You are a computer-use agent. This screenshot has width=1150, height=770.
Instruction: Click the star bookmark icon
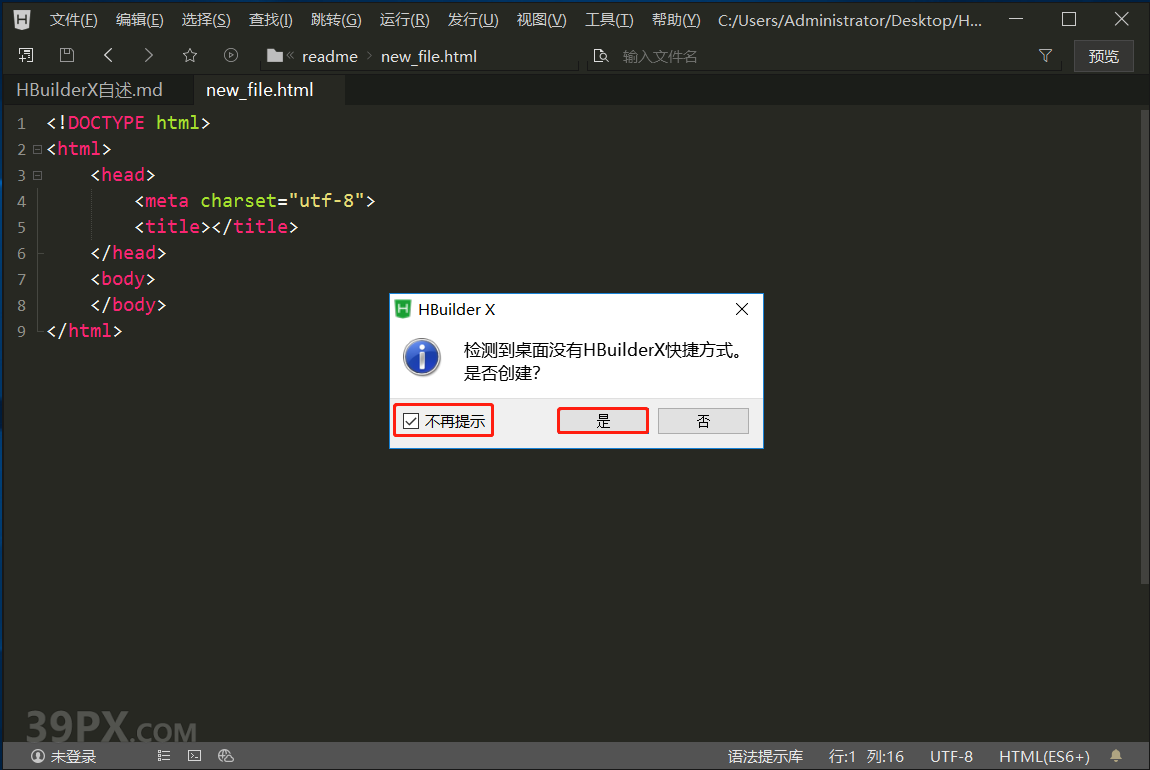(x=190, y=56)
